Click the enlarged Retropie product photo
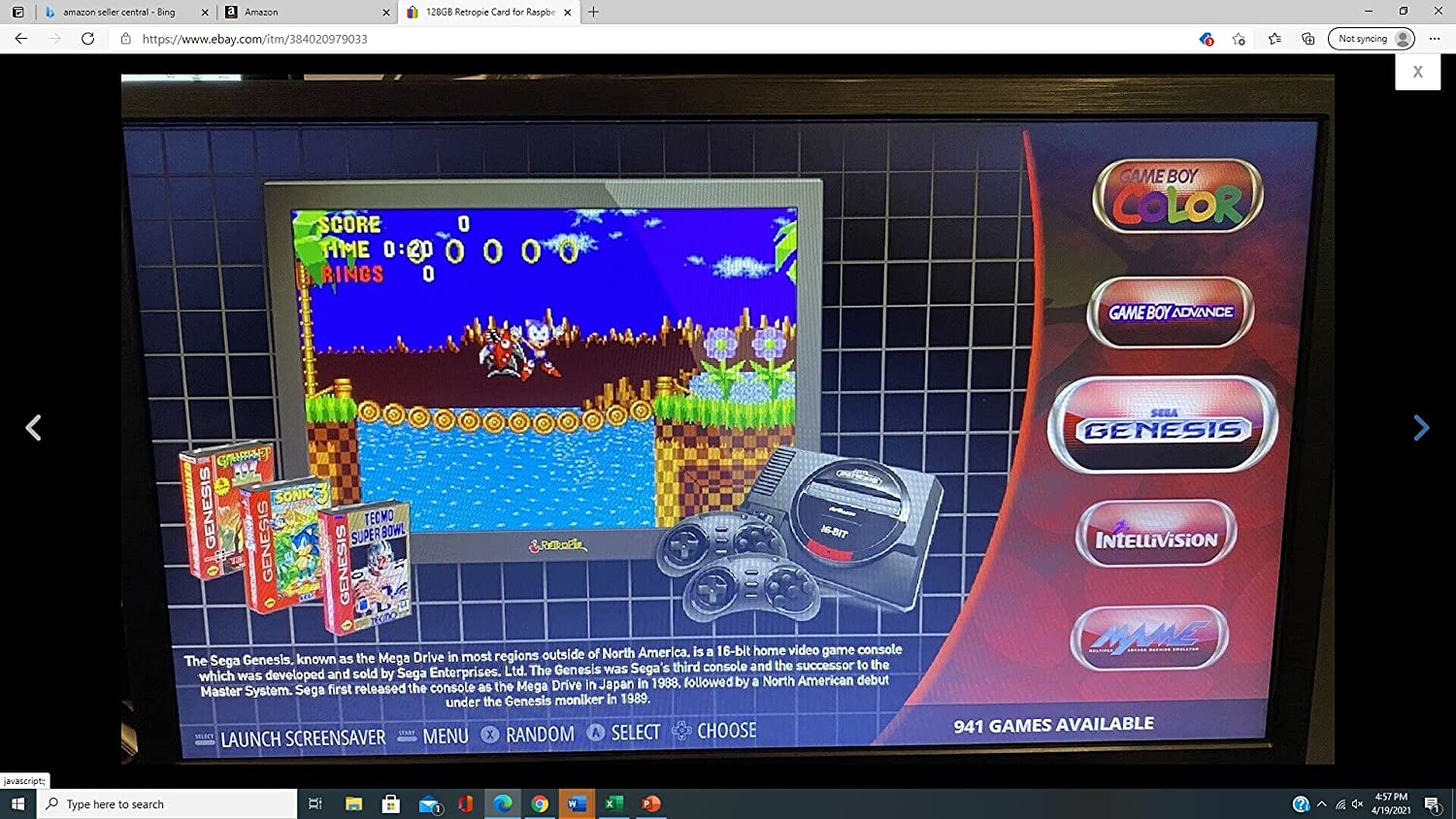Screen dimensions: 1456x819 (727, 419)
